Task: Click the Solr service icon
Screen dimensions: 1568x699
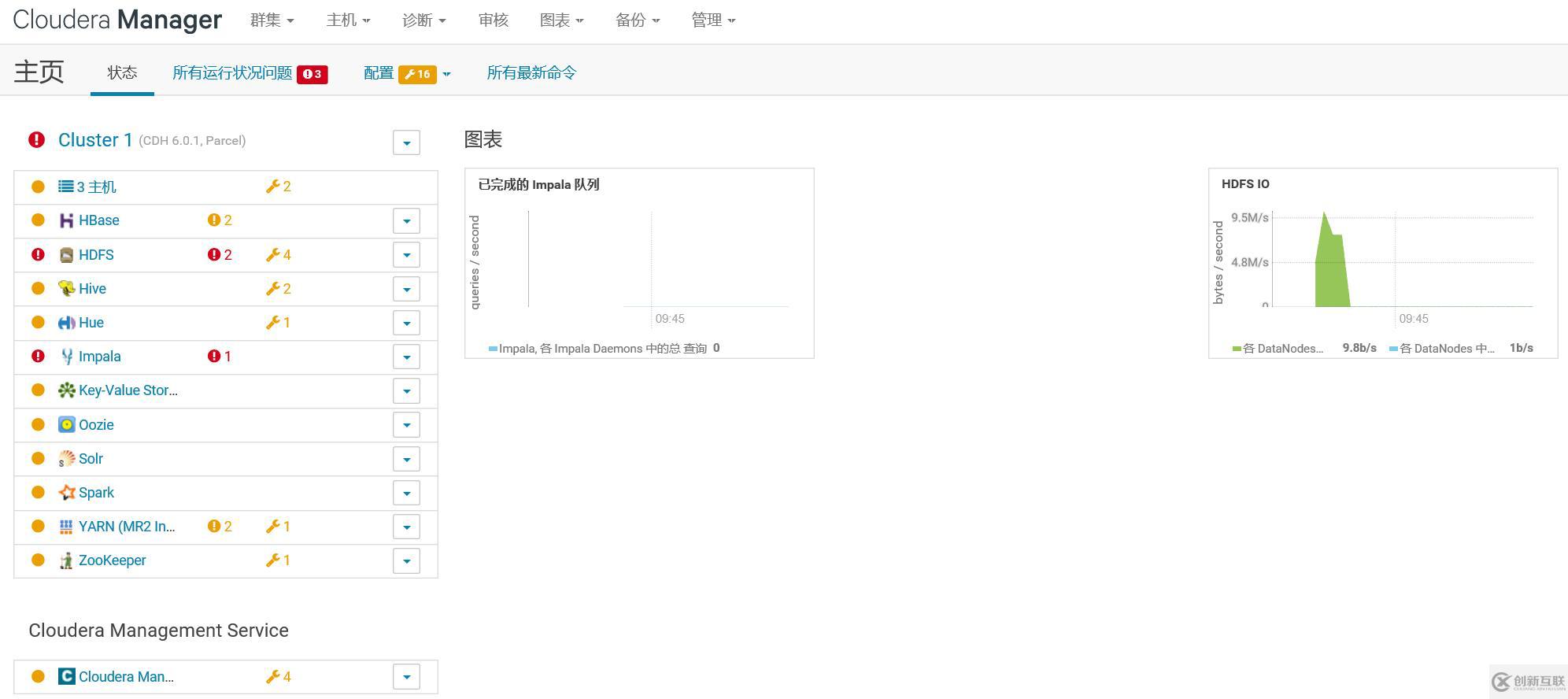Action: coord(67,459)
